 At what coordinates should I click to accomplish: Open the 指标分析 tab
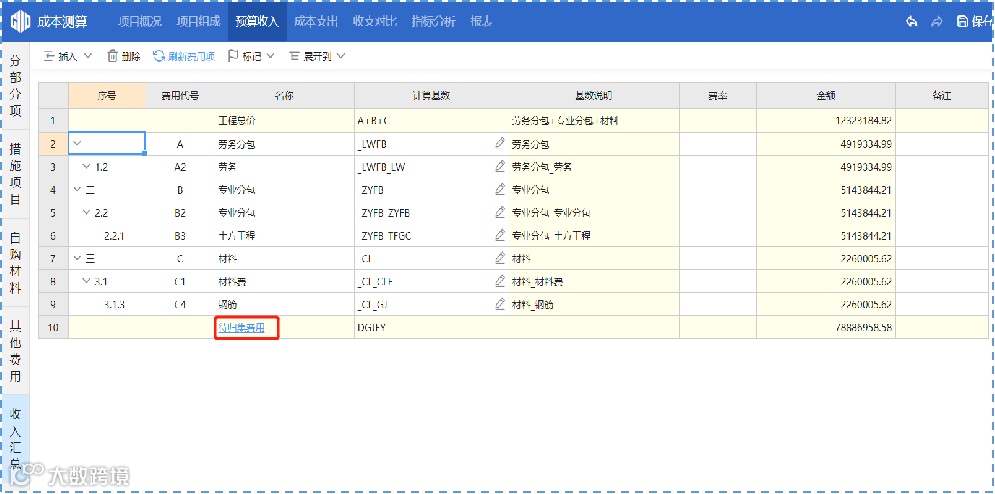tap(433, 22)
